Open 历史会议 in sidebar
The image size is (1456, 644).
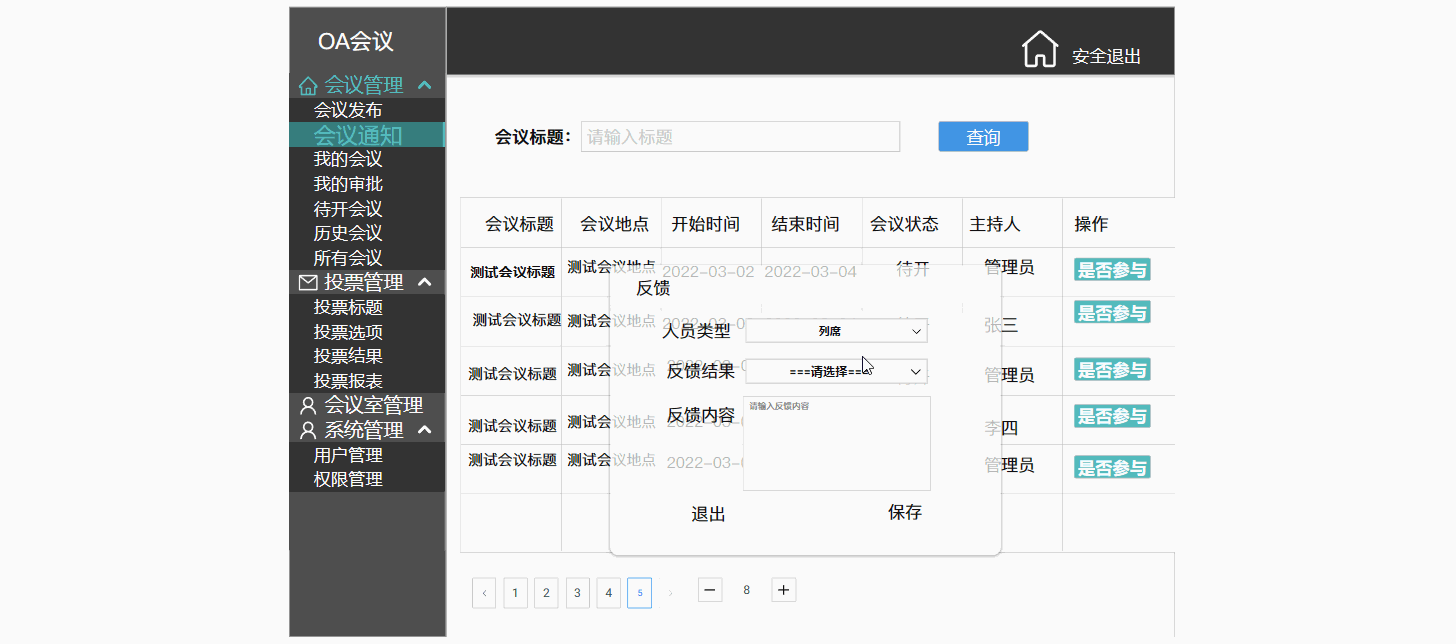348,233
